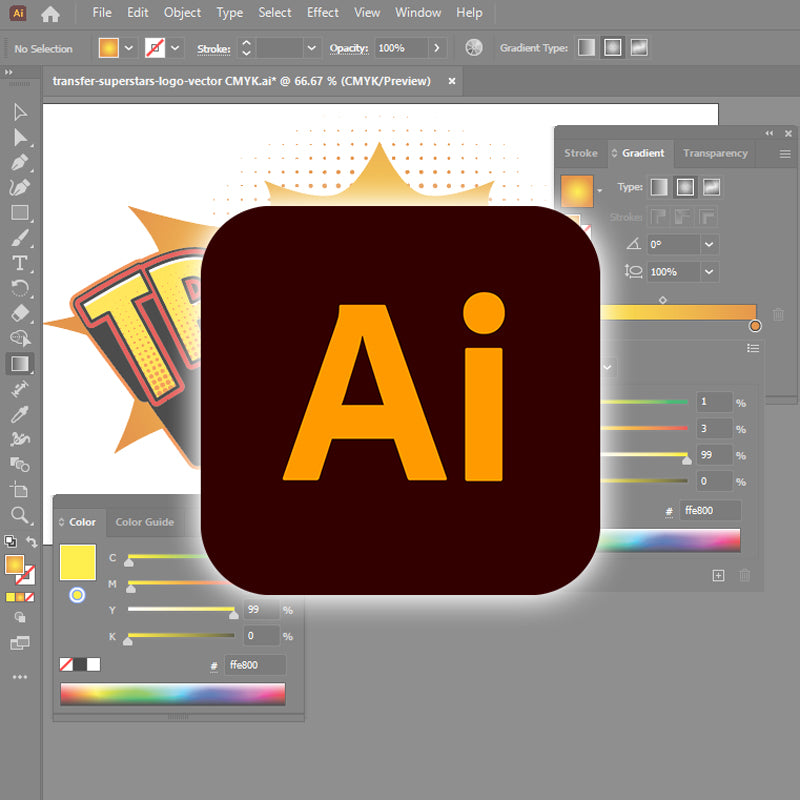Screen dimensions: 800x800
Task: Select the Paintbrush tool
Action: (20, 238)
